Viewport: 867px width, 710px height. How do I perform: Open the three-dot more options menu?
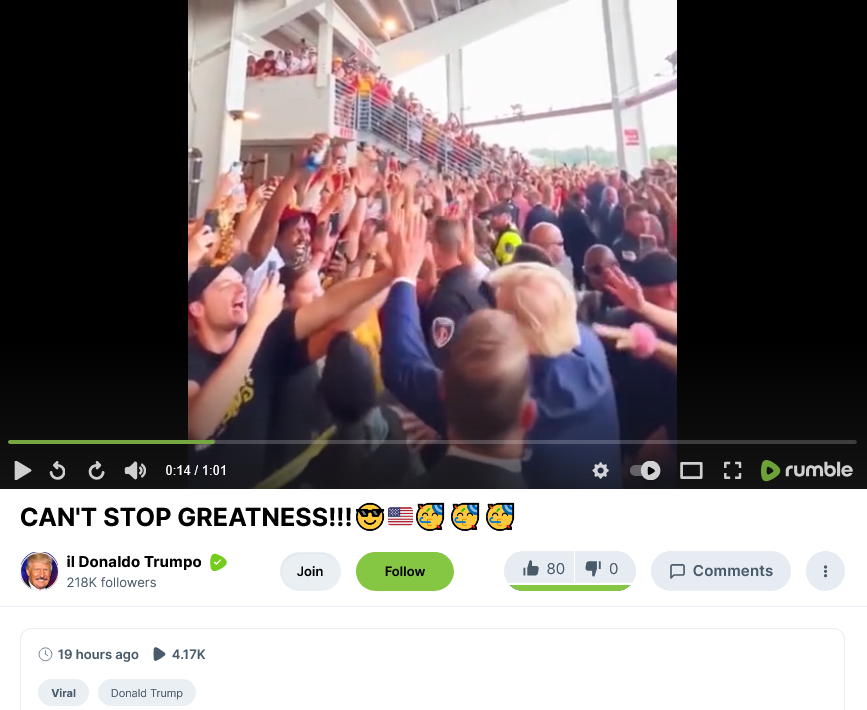[825, 571]
